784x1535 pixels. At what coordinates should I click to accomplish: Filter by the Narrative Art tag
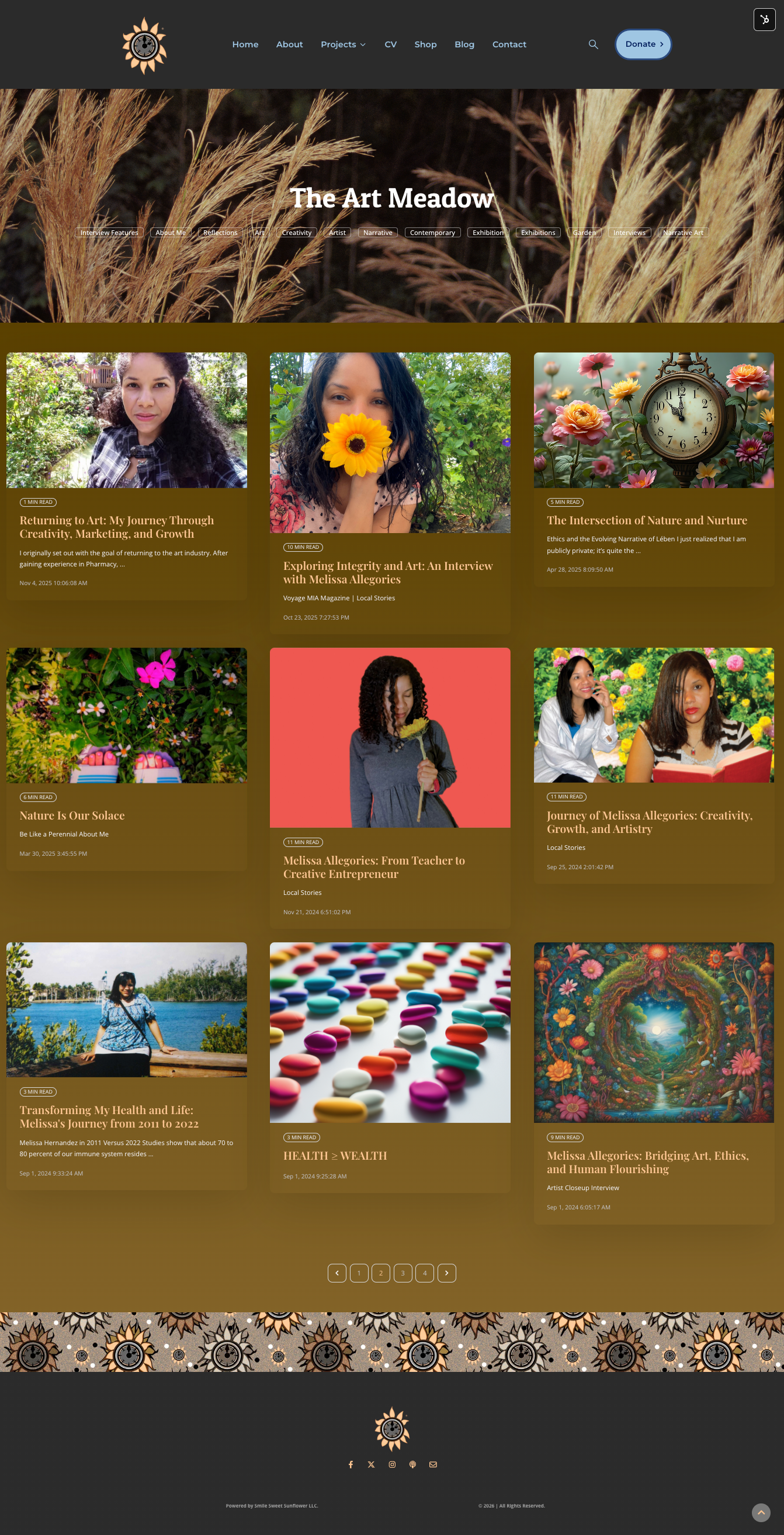(x=683, y=233)
